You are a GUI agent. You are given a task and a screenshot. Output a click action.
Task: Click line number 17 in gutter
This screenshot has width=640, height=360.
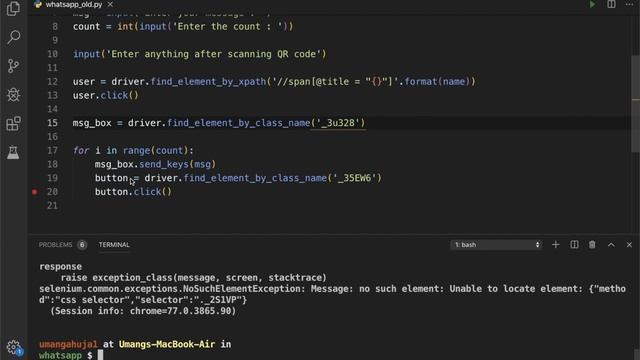52,151
